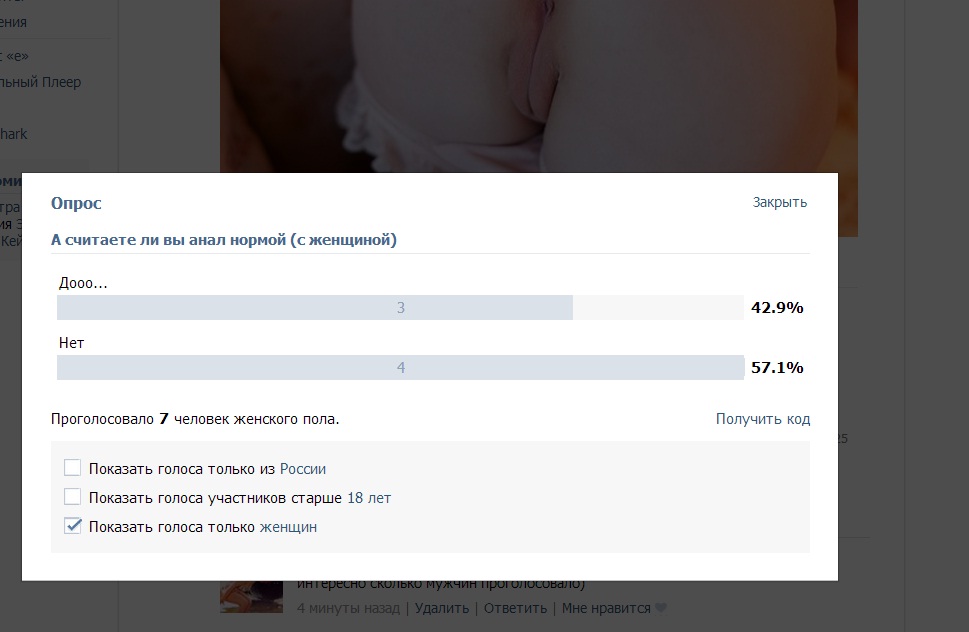Viewport: 969px width, 632px height.
Task: Click Ответить to reply to comment
Action: [515, 608]
